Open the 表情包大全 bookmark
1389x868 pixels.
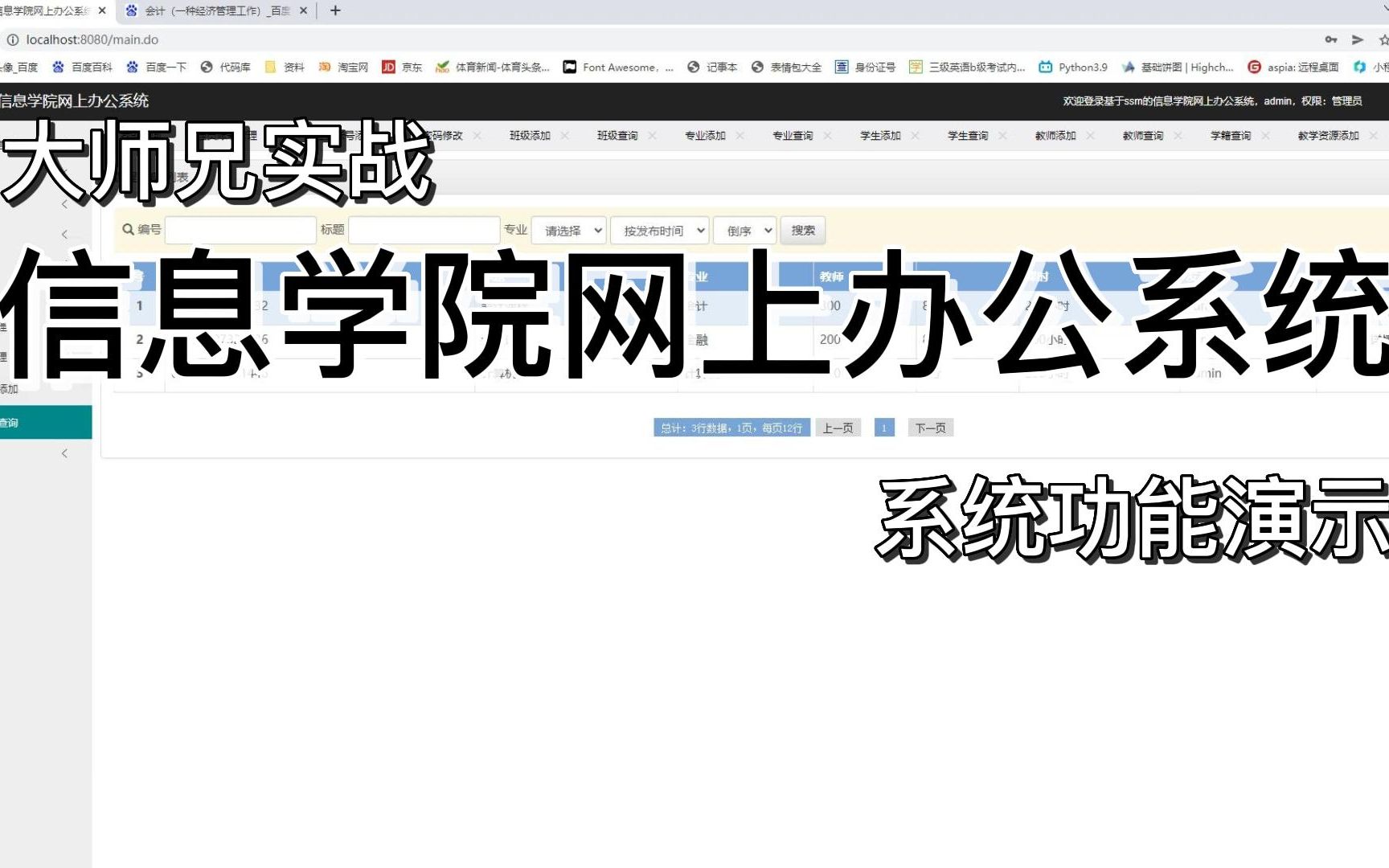point(786,68)
